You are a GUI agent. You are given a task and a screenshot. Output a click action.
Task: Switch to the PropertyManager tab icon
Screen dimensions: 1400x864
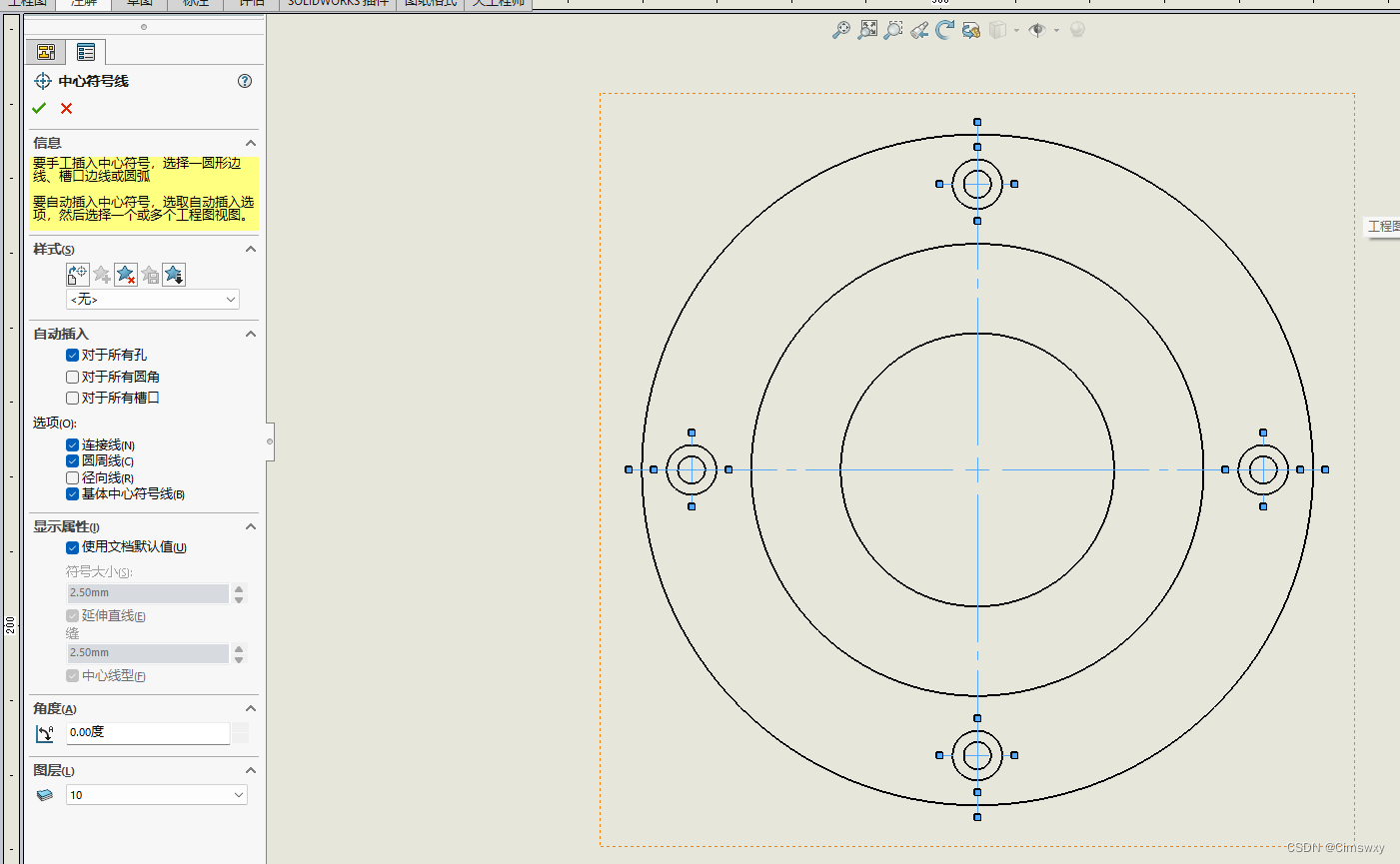pos(86,52)
